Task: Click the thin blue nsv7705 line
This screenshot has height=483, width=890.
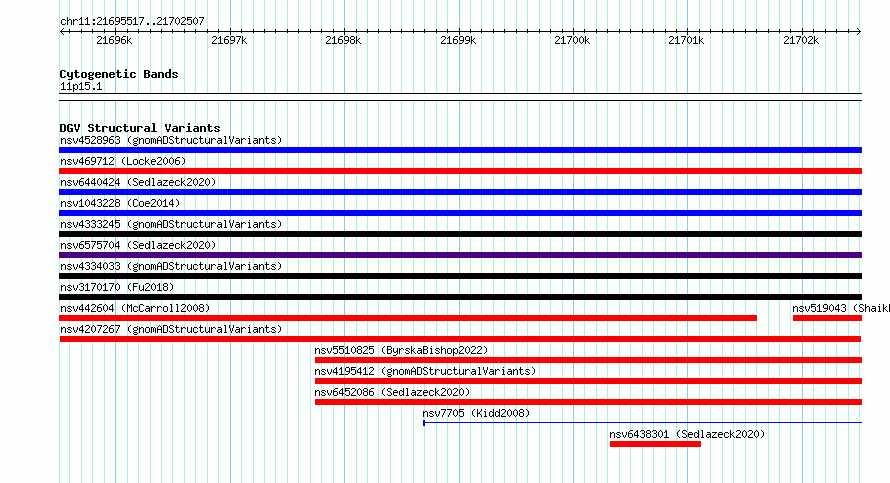Action: [643, 422]
